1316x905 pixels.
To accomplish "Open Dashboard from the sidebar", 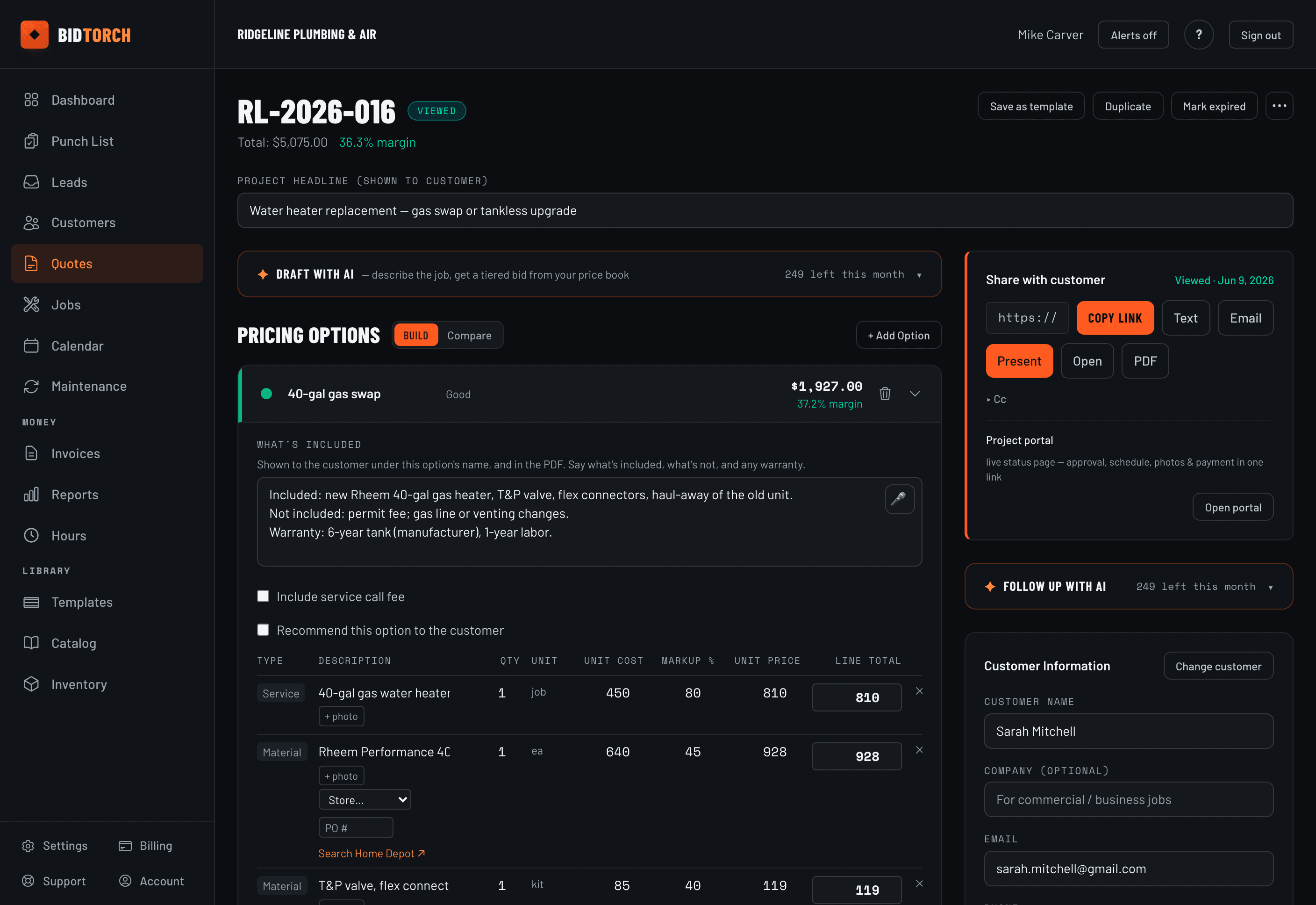I will tap(107, 100).
